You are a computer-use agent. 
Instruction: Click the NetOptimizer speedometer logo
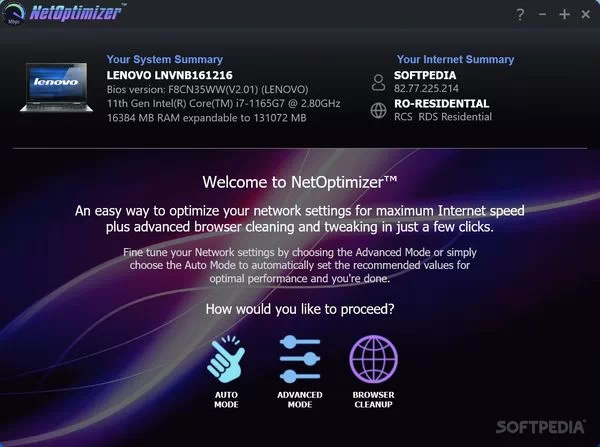[13, 13]
